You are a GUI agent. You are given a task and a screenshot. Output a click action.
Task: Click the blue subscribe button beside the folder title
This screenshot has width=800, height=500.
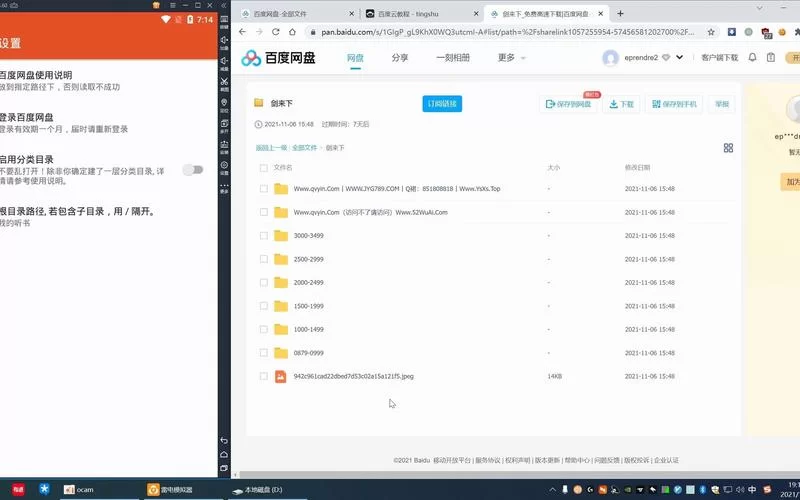(442, 104)
